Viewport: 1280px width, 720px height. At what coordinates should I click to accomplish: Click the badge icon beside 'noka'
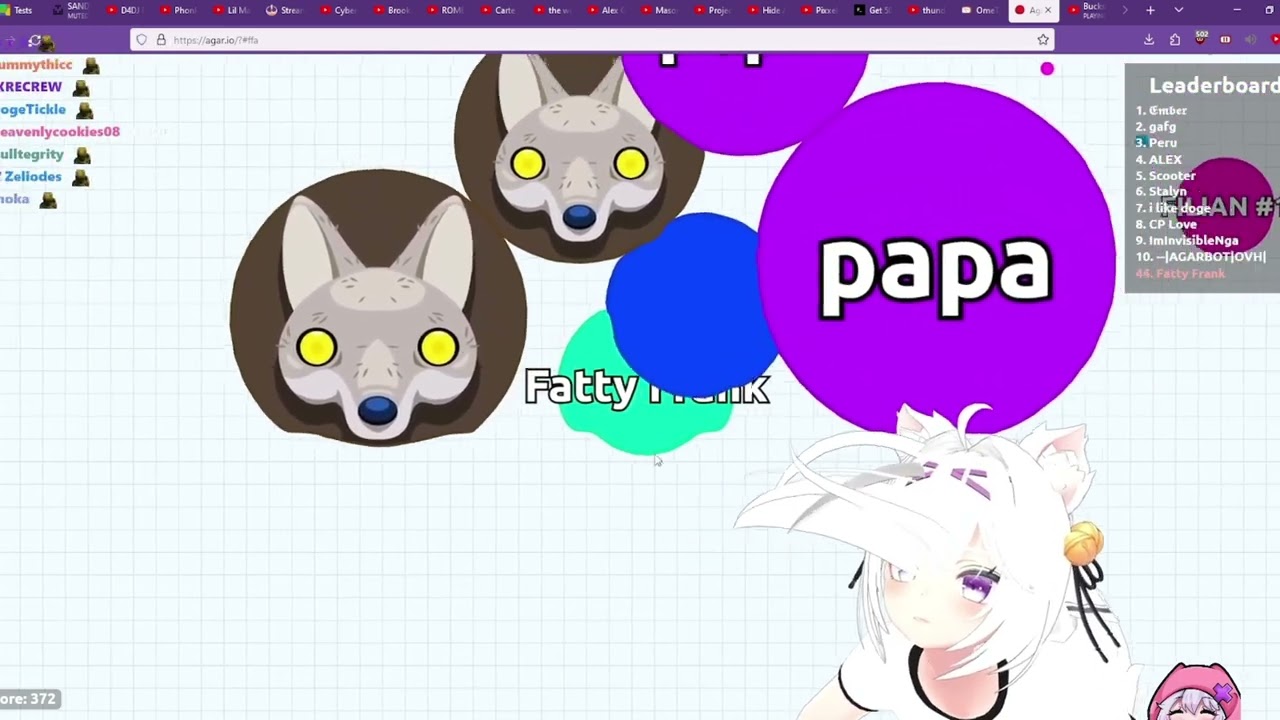47,200
